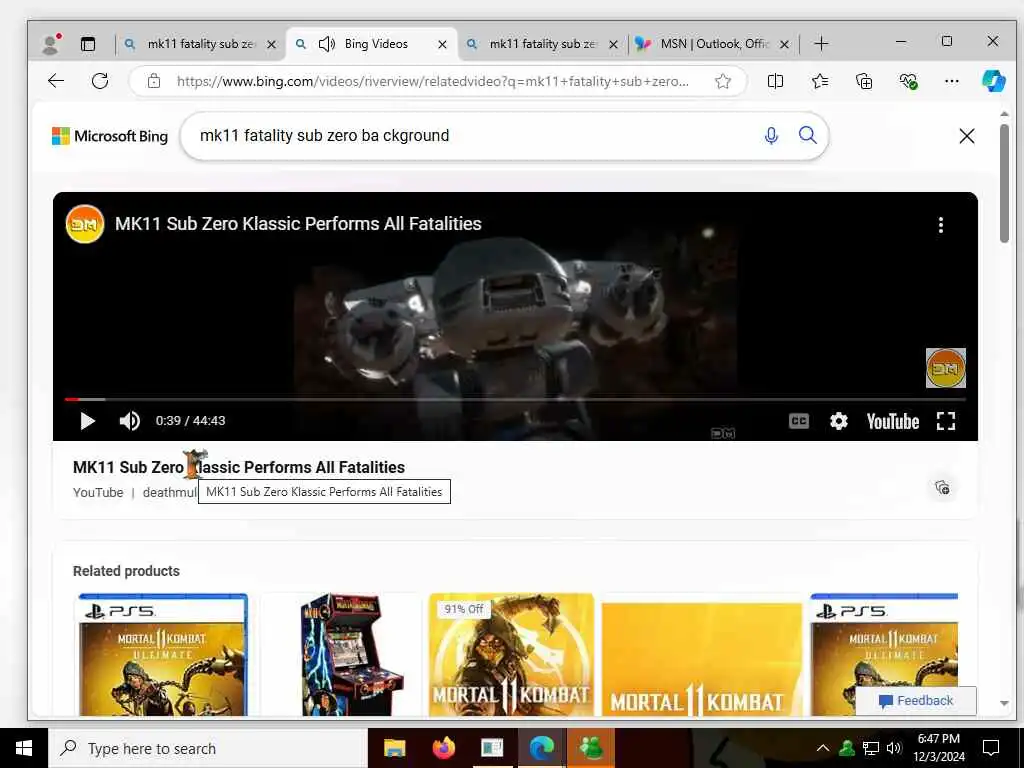1024x768 pixels.
Task: Close the MSN Outlook tab
Action: 784,44
